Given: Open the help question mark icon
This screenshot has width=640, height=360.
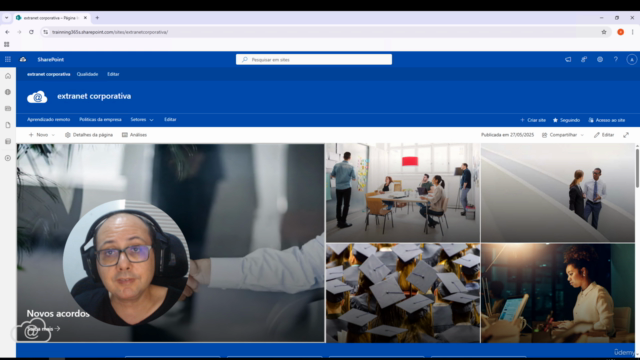Looking at the screenshot, I should pos(616,59).
